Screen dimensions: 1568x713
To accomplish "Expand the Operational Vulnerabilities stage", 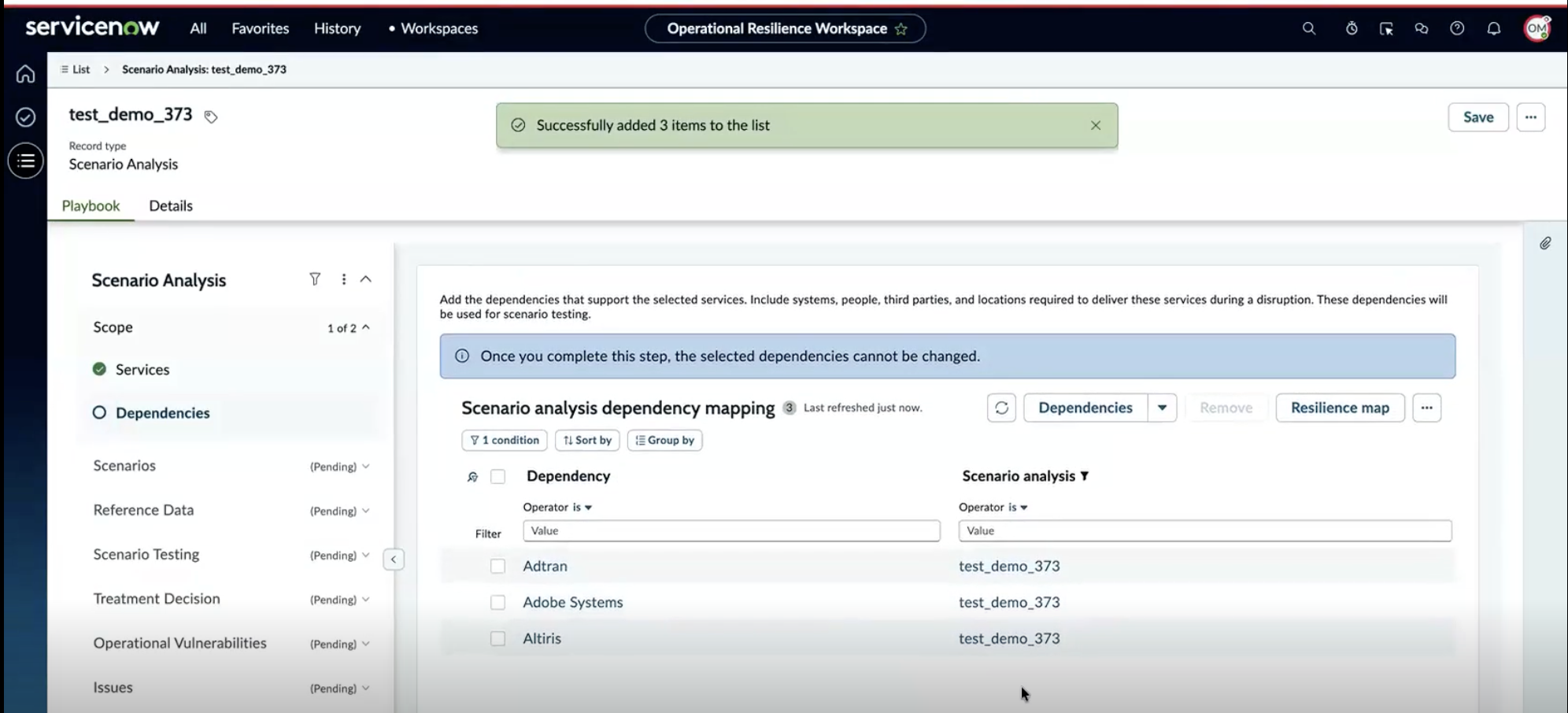I will (x=366, y=644).
